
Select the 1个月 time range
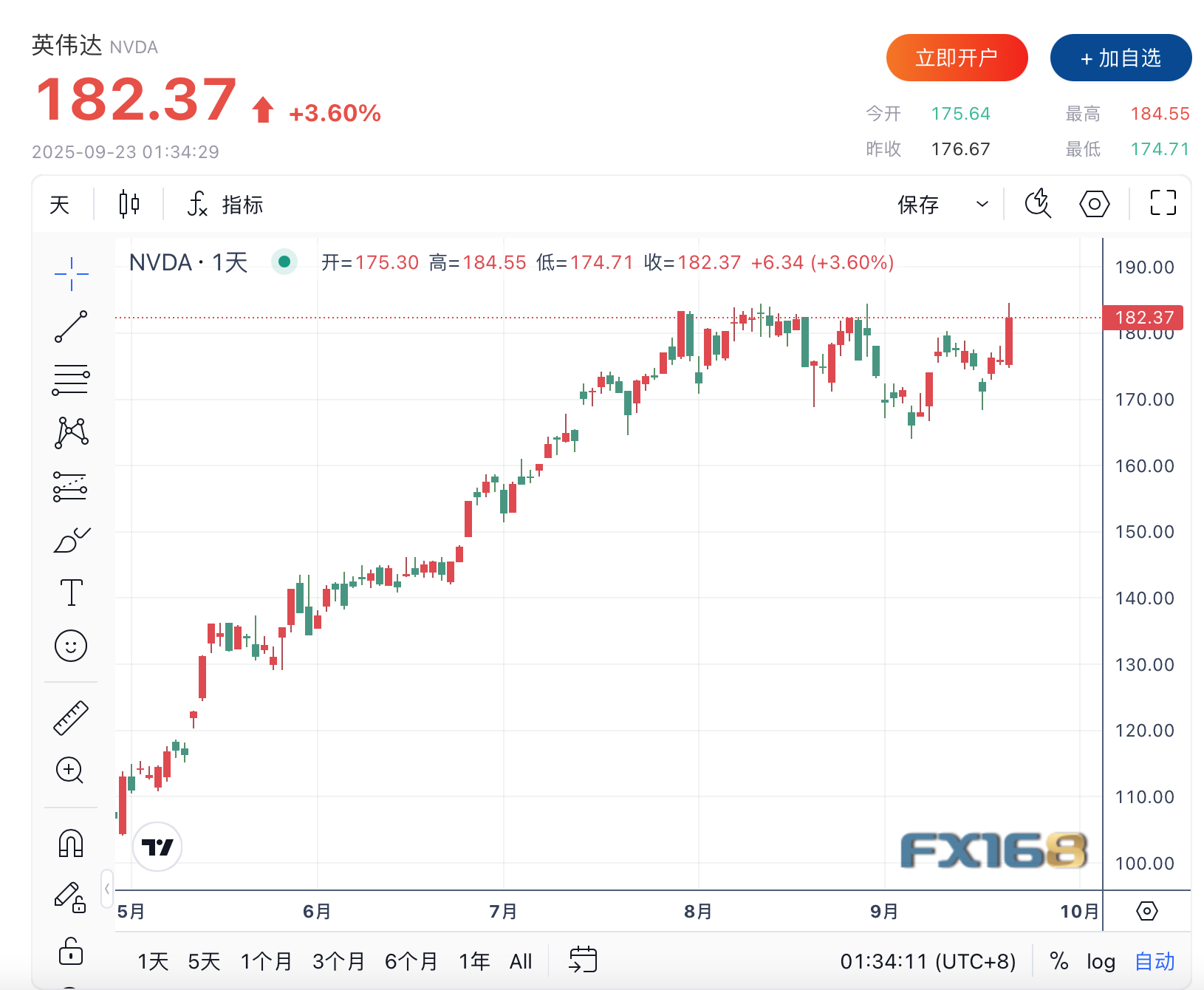coord(266,961)
